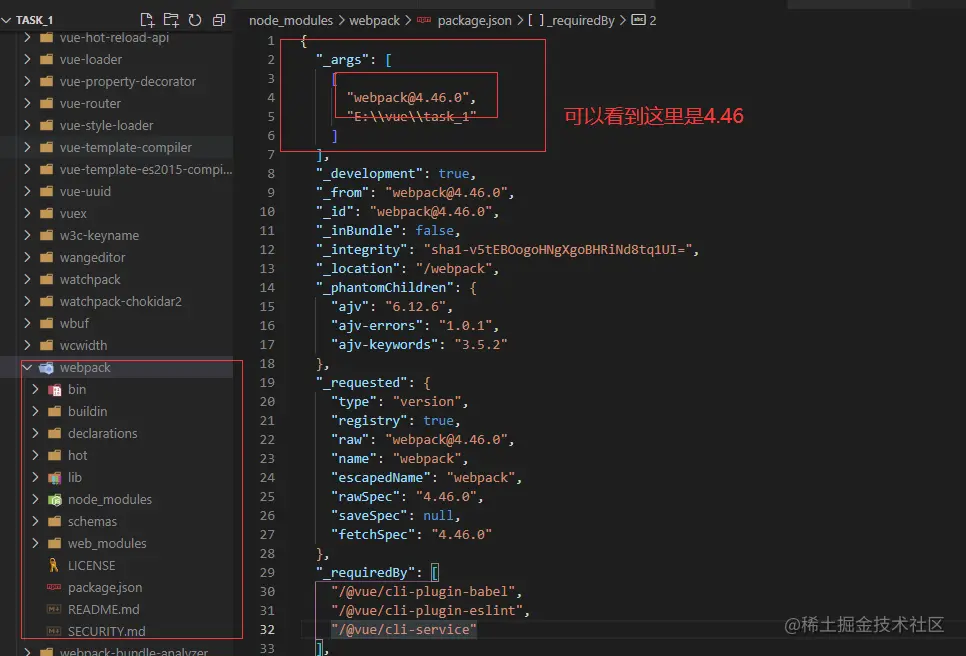Expand the declarations folder chevron
966x656 pixels.
click(x=35, y=434)
